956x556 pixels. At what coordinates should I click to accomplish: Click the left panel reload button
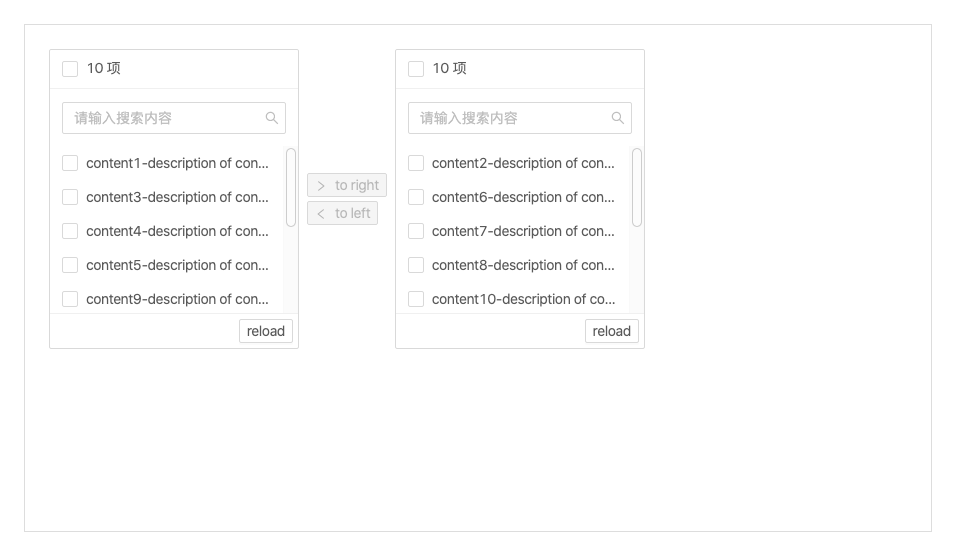[266, 331]
